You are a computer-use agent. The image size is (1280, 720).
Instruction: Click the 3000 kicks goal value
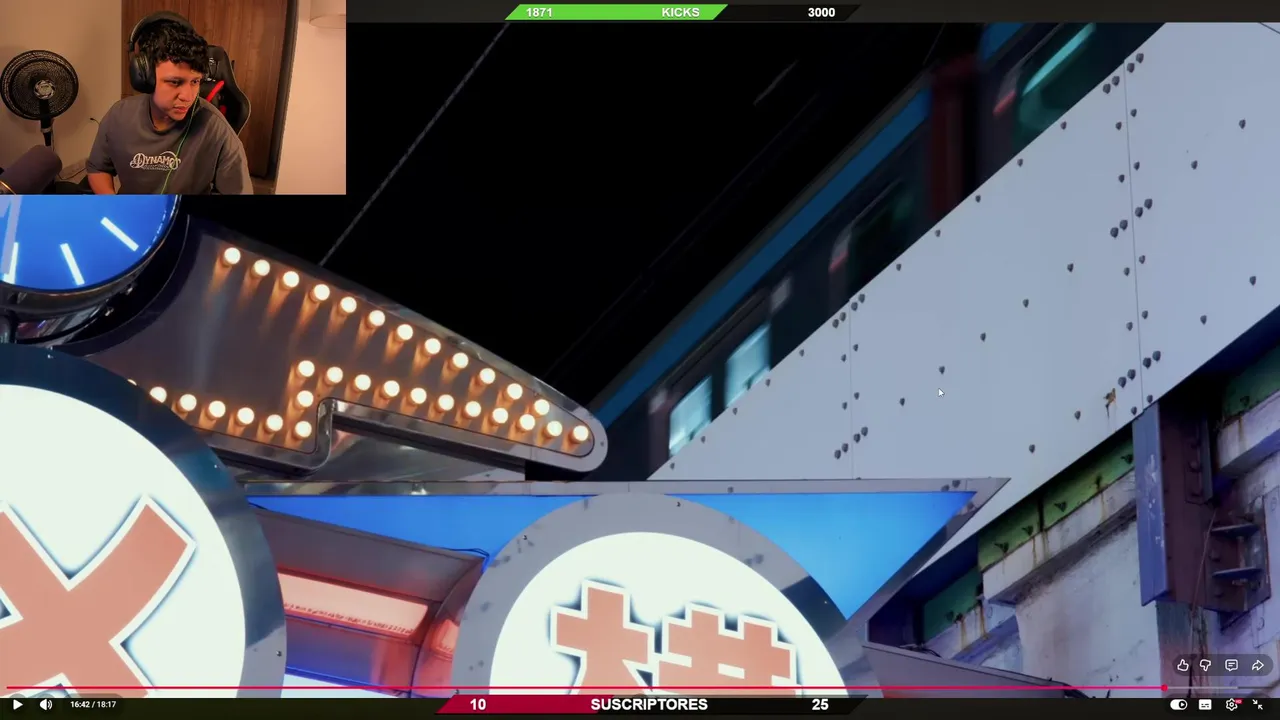821,12
